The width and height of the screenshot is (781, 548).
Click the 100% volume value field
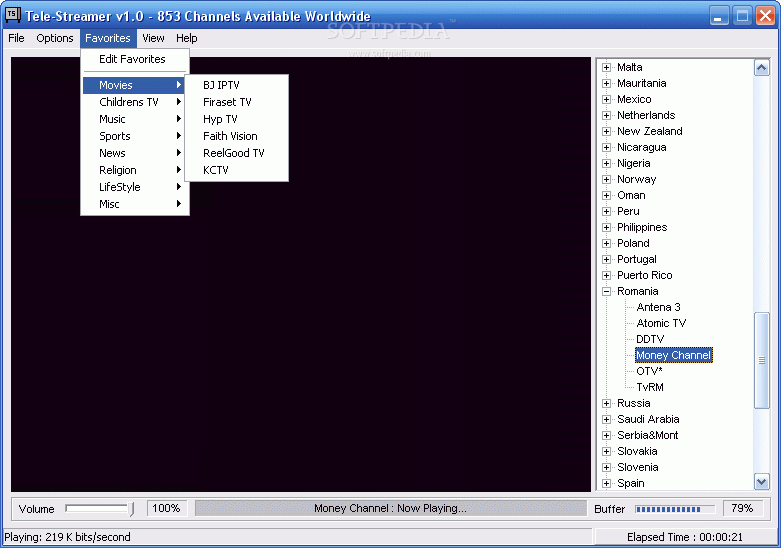click(167, 509)
